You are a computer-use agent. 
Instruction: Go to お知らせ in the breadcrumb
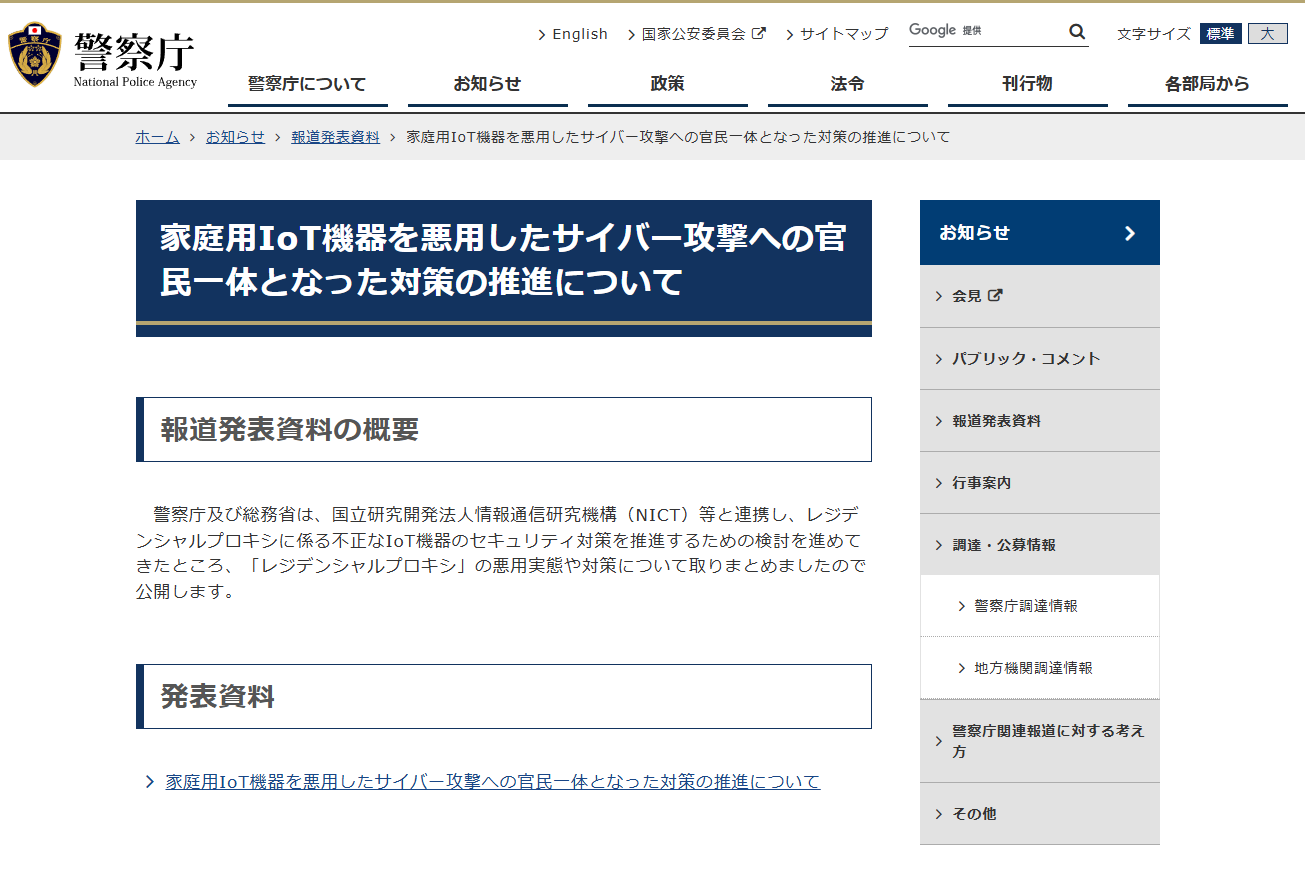(235, 137)
